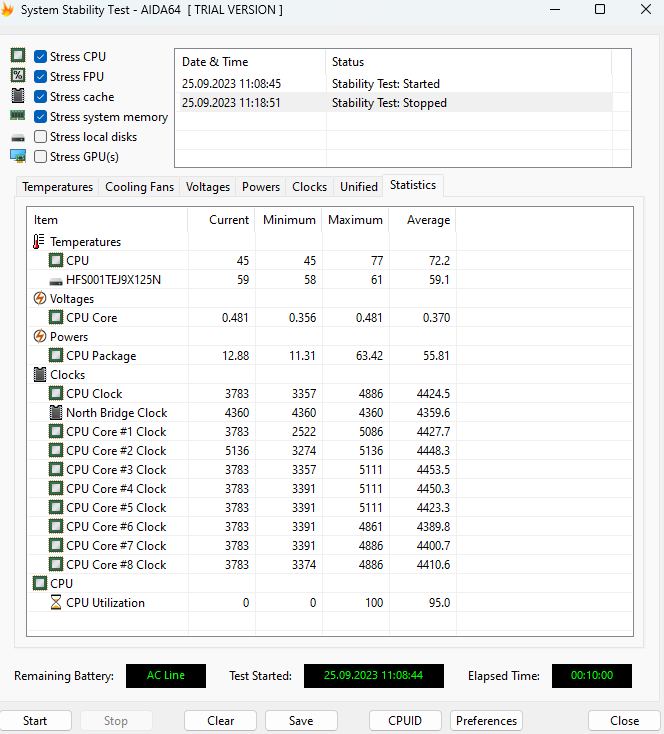This screenshot has width=664, height=734.
Task: Click the Status log column header
Action: pos(468,62)
